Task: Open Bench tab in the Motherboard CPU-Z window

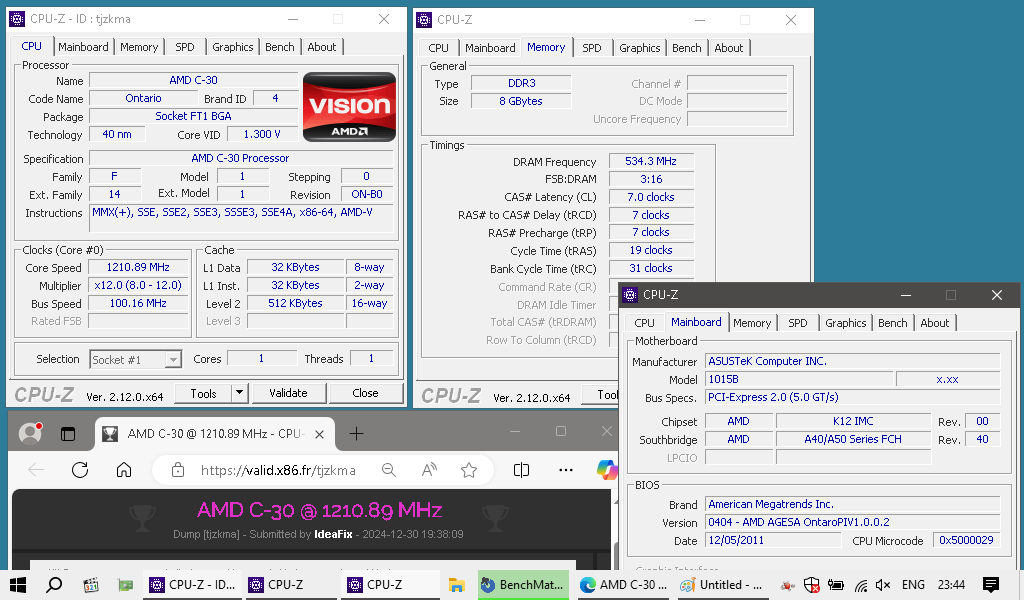Action: (893, 323)
